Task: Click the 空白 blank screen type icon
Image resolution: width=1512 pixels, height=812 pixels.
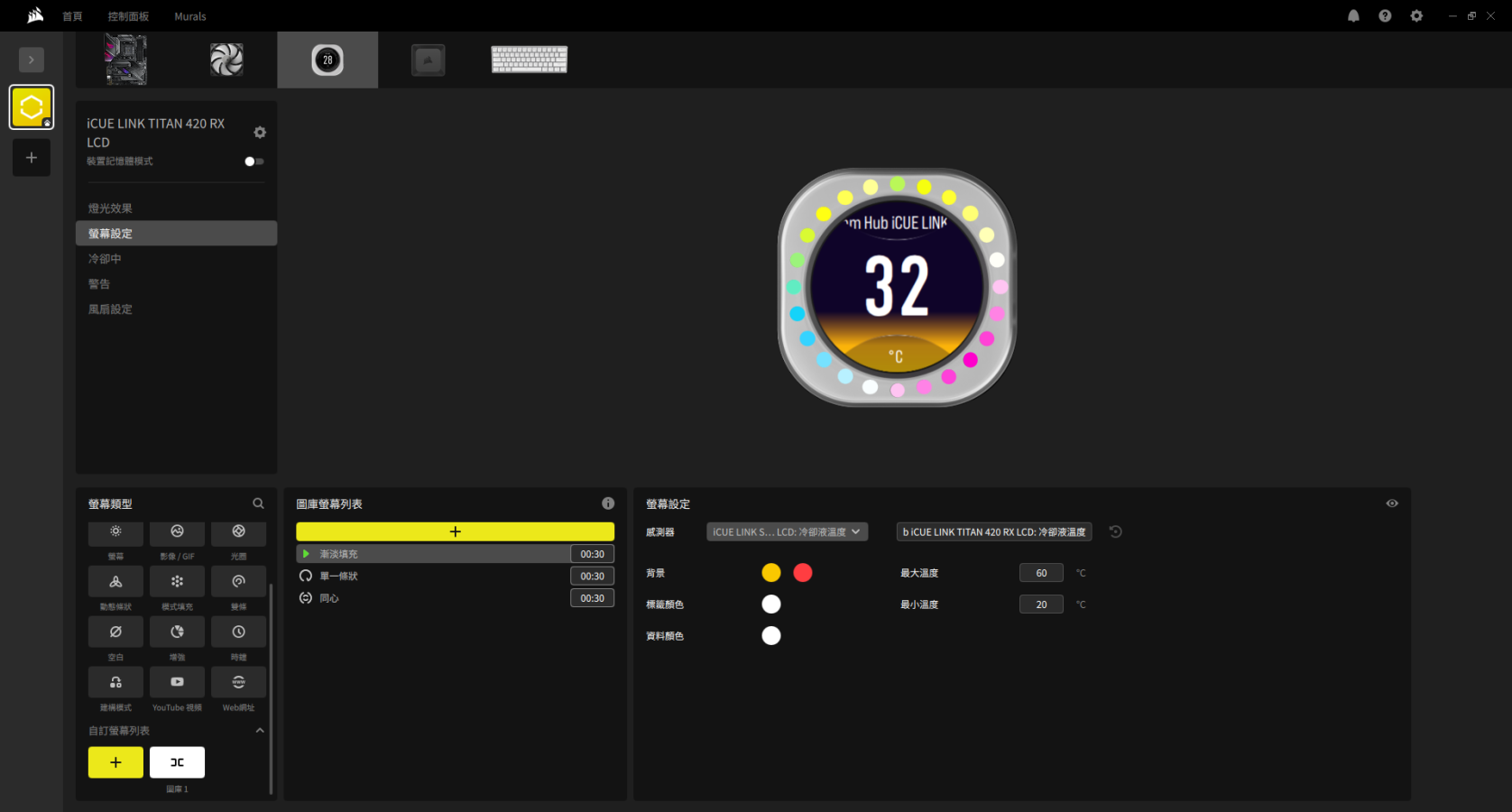Action: pyautogui.click(x=115, y=632)
